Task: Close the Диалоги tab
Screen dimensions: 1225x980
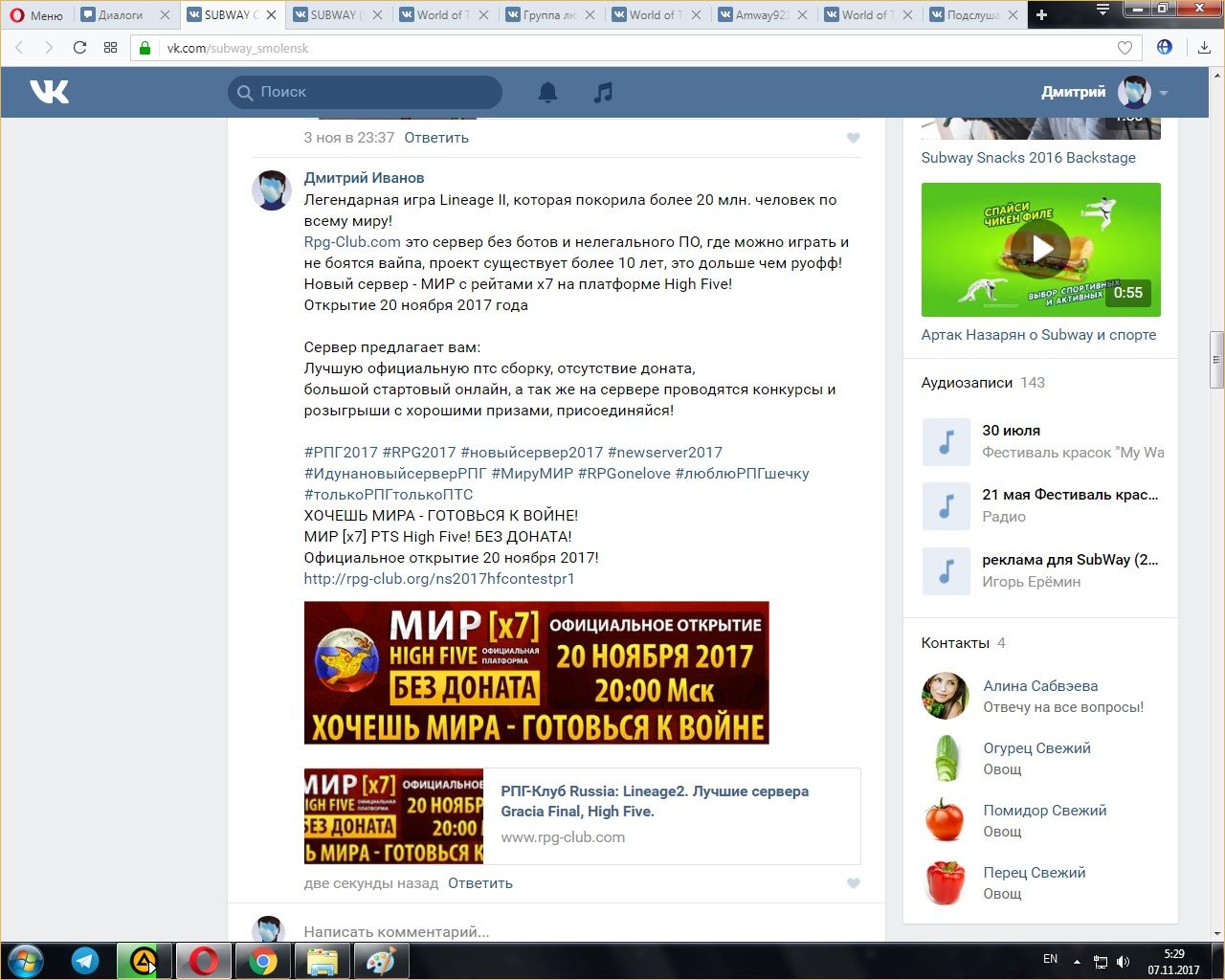Action: coord(166,14)
